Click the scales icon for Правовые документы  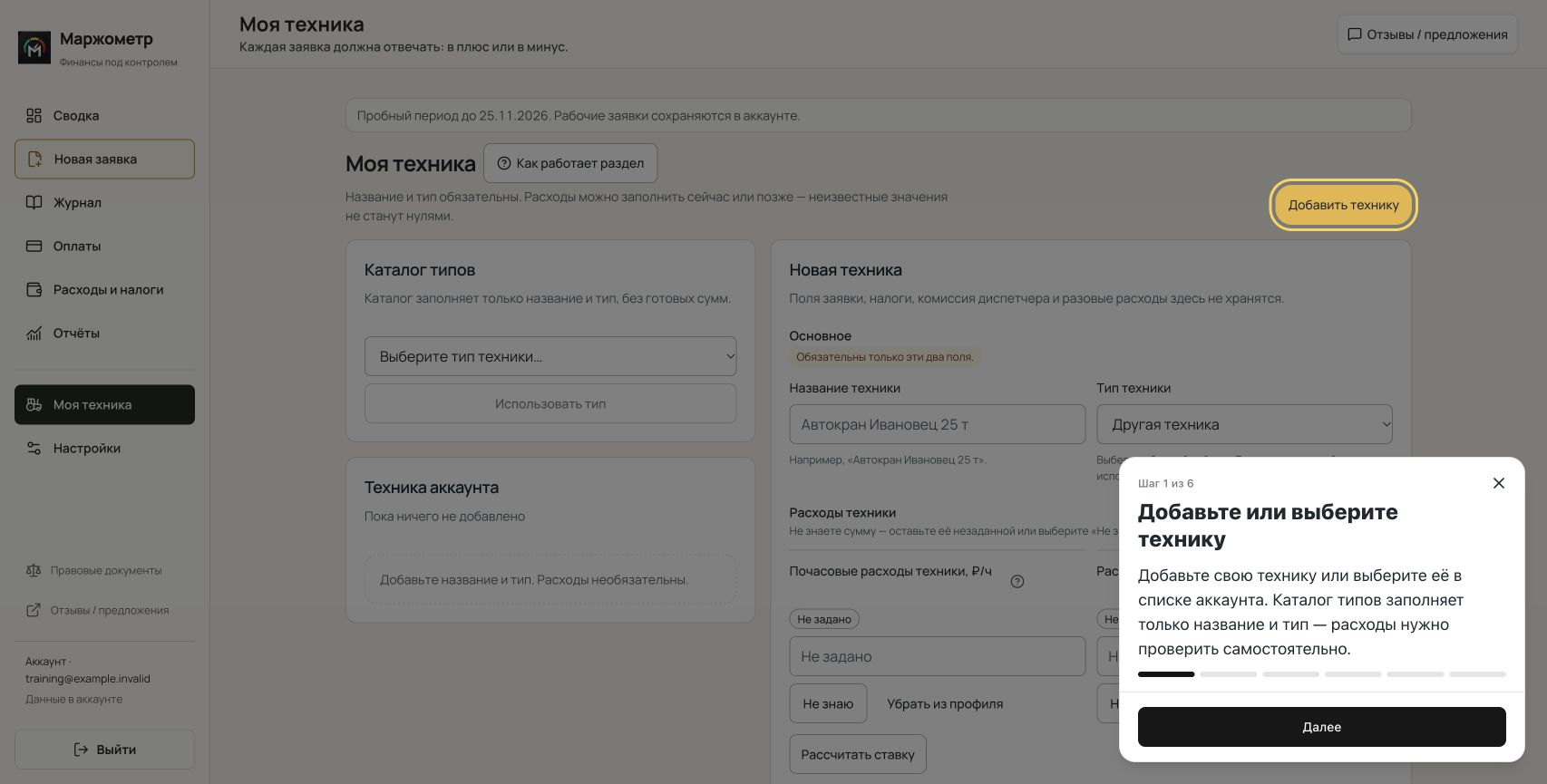pyautogui.click(x=34, y=571)
